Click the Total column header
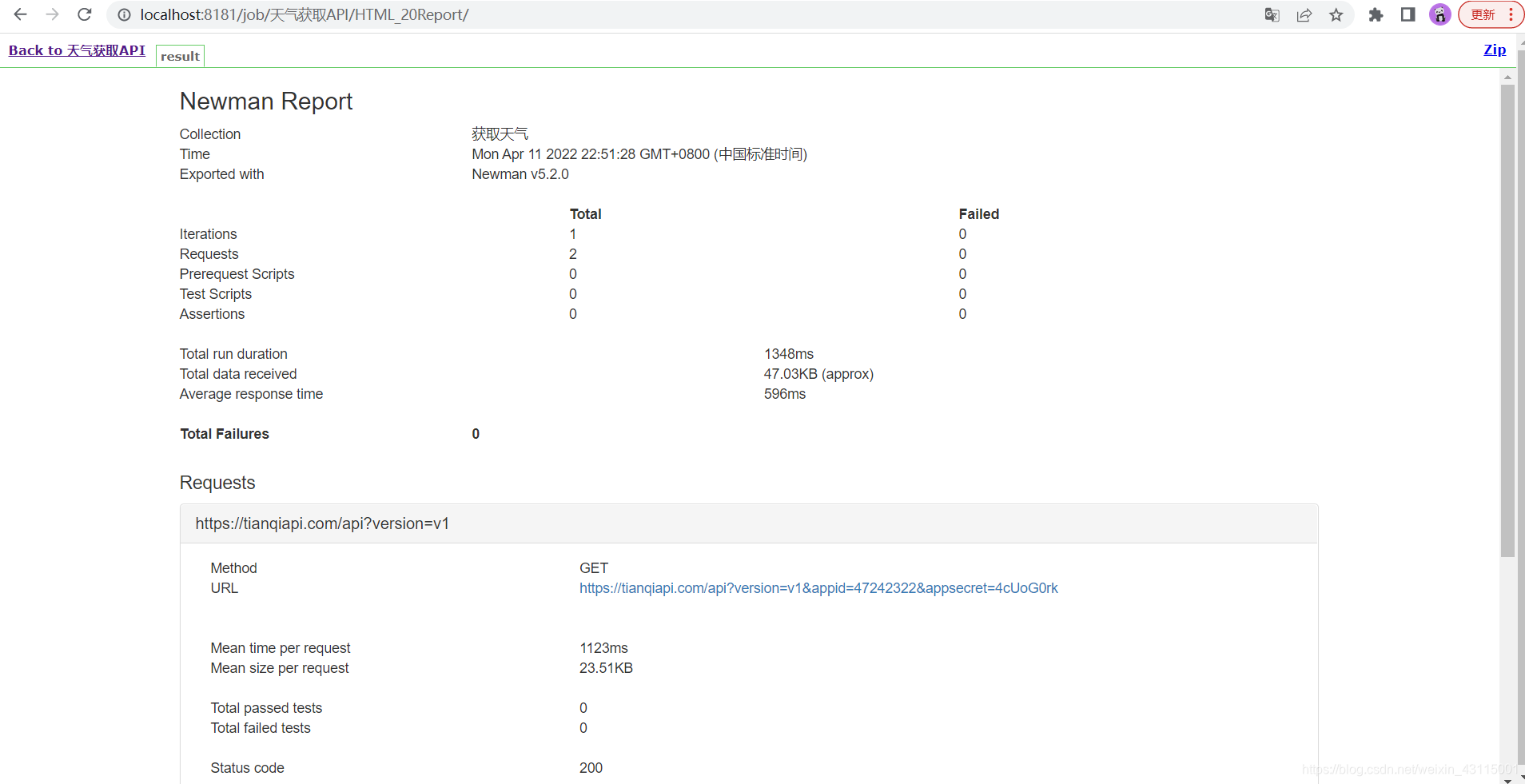This screenshot has width=1525, height=784. point(585,214)
